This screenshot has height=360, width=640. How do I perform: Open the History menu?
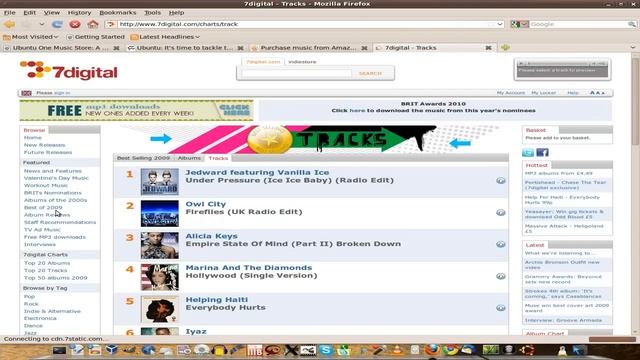tap(79, 13)
